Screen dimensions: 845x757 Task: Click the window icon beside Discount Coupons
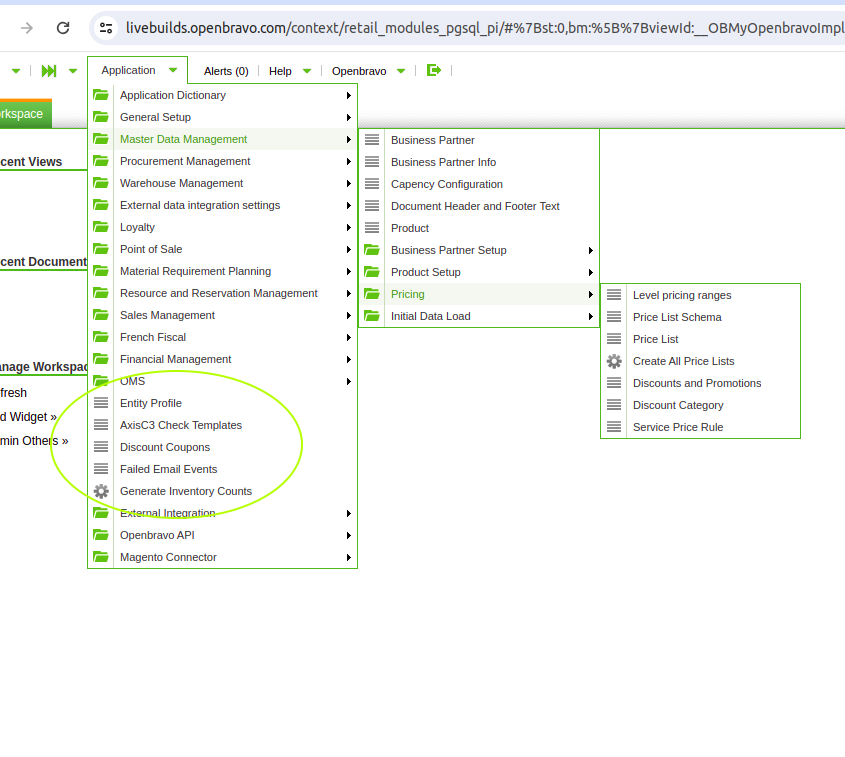(101, 447)
